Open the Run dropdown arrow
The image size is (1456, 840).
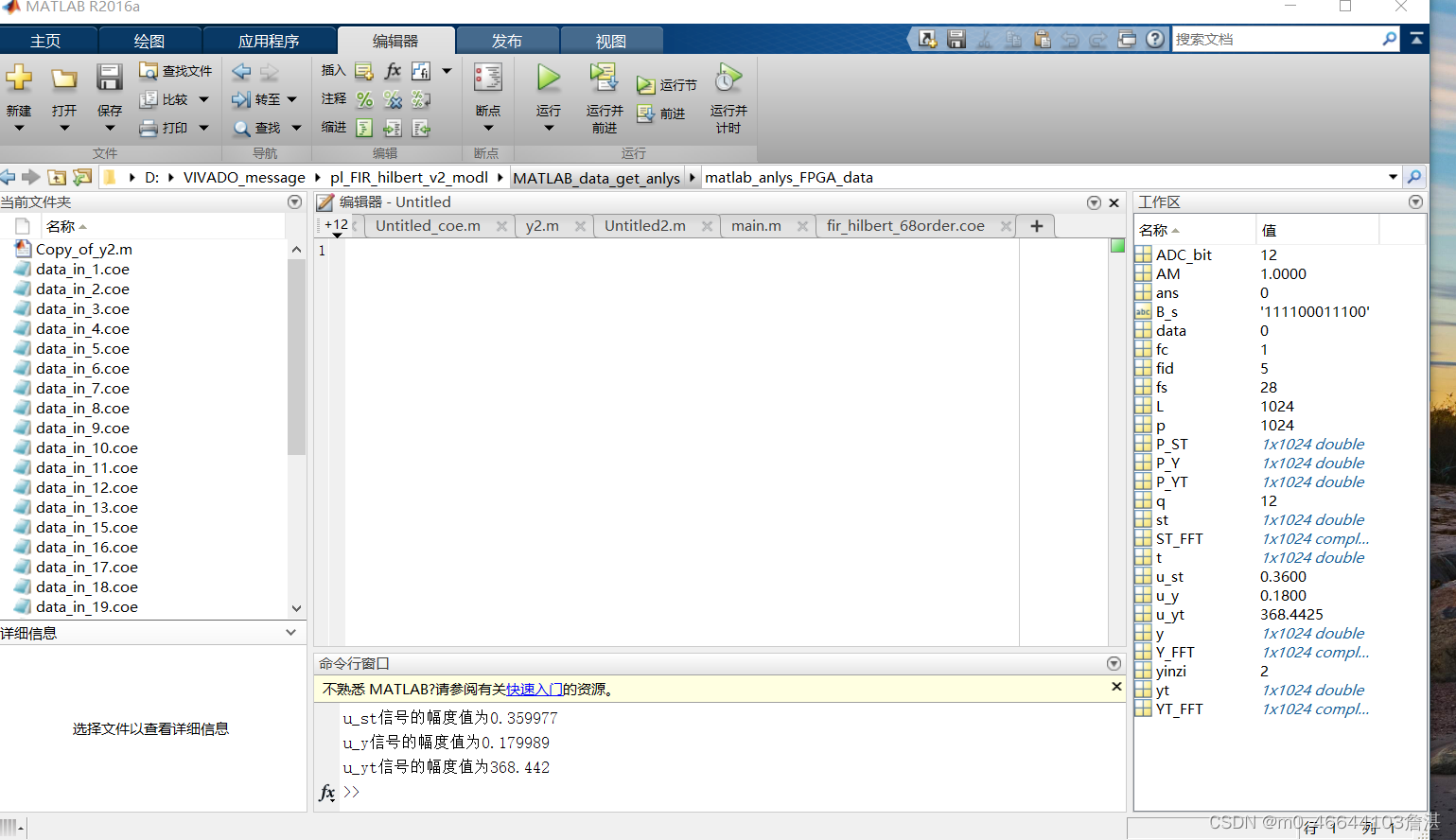(x=549, y=128)
